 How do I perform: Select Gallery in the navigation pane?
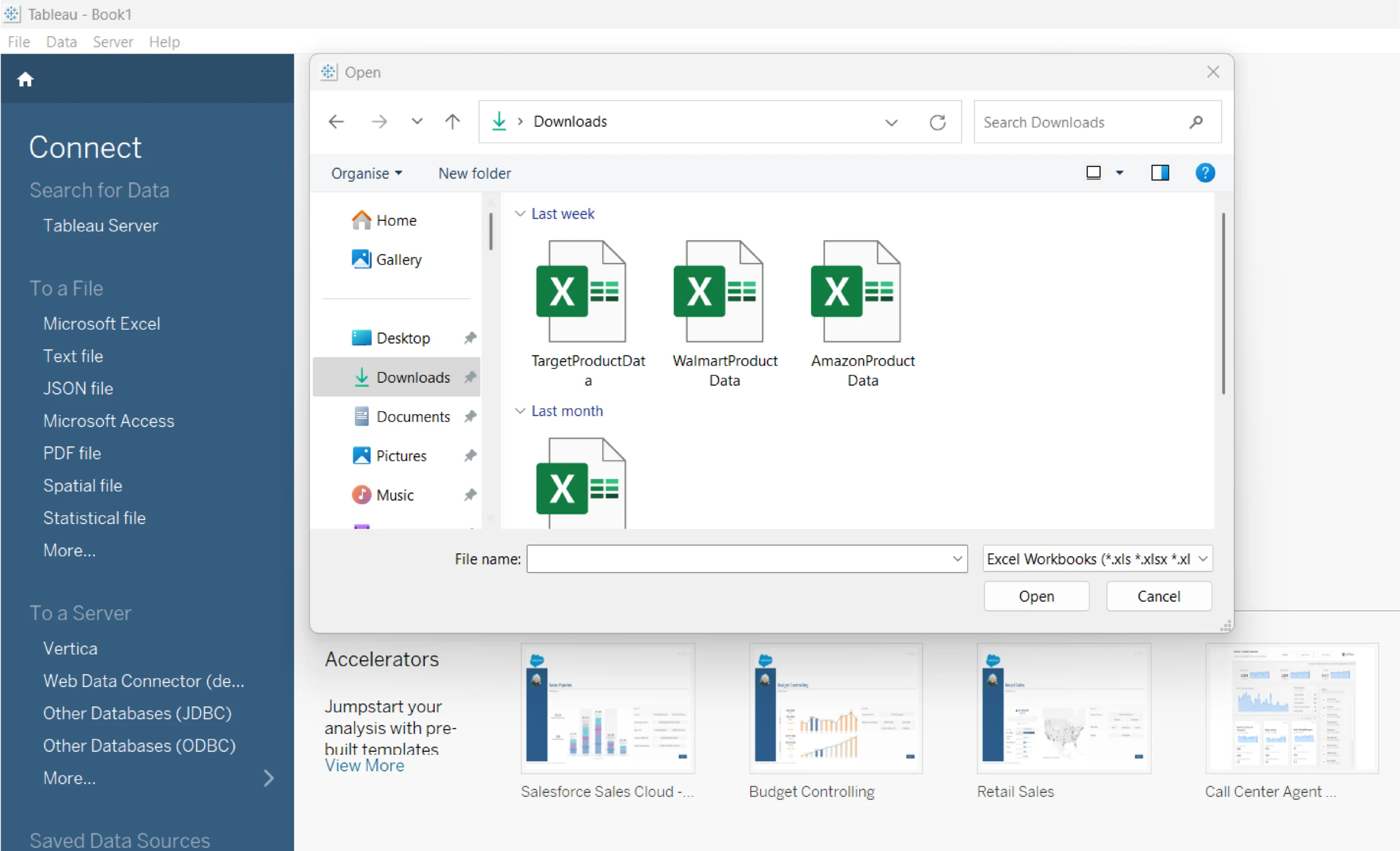coord(386,260)
